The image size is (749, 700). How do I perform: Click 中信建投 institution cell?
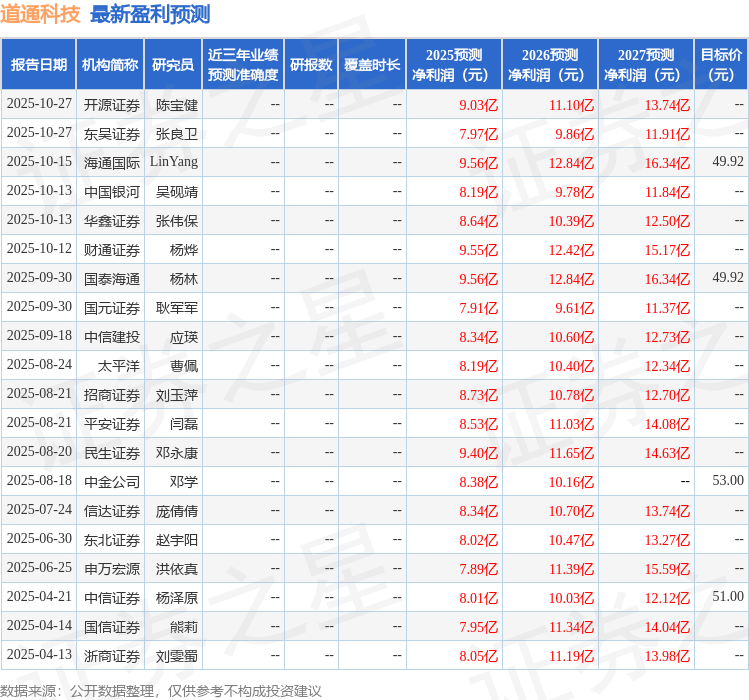(x=112, y=337)
